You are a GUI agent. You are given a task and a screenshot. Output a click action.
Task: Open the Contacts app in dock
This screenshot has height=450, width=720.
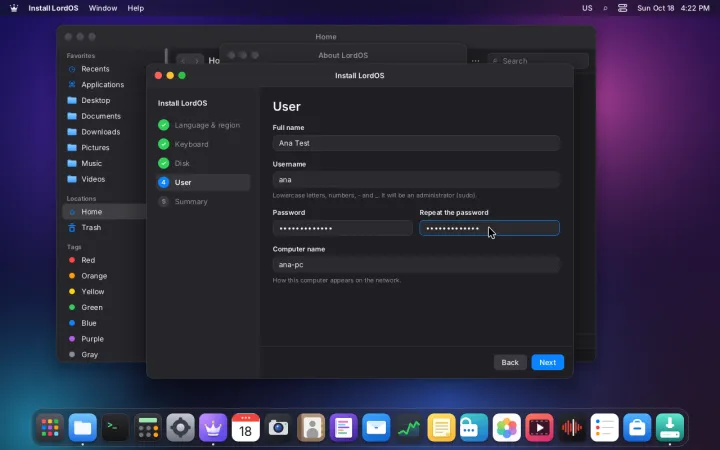click(311, 428)
